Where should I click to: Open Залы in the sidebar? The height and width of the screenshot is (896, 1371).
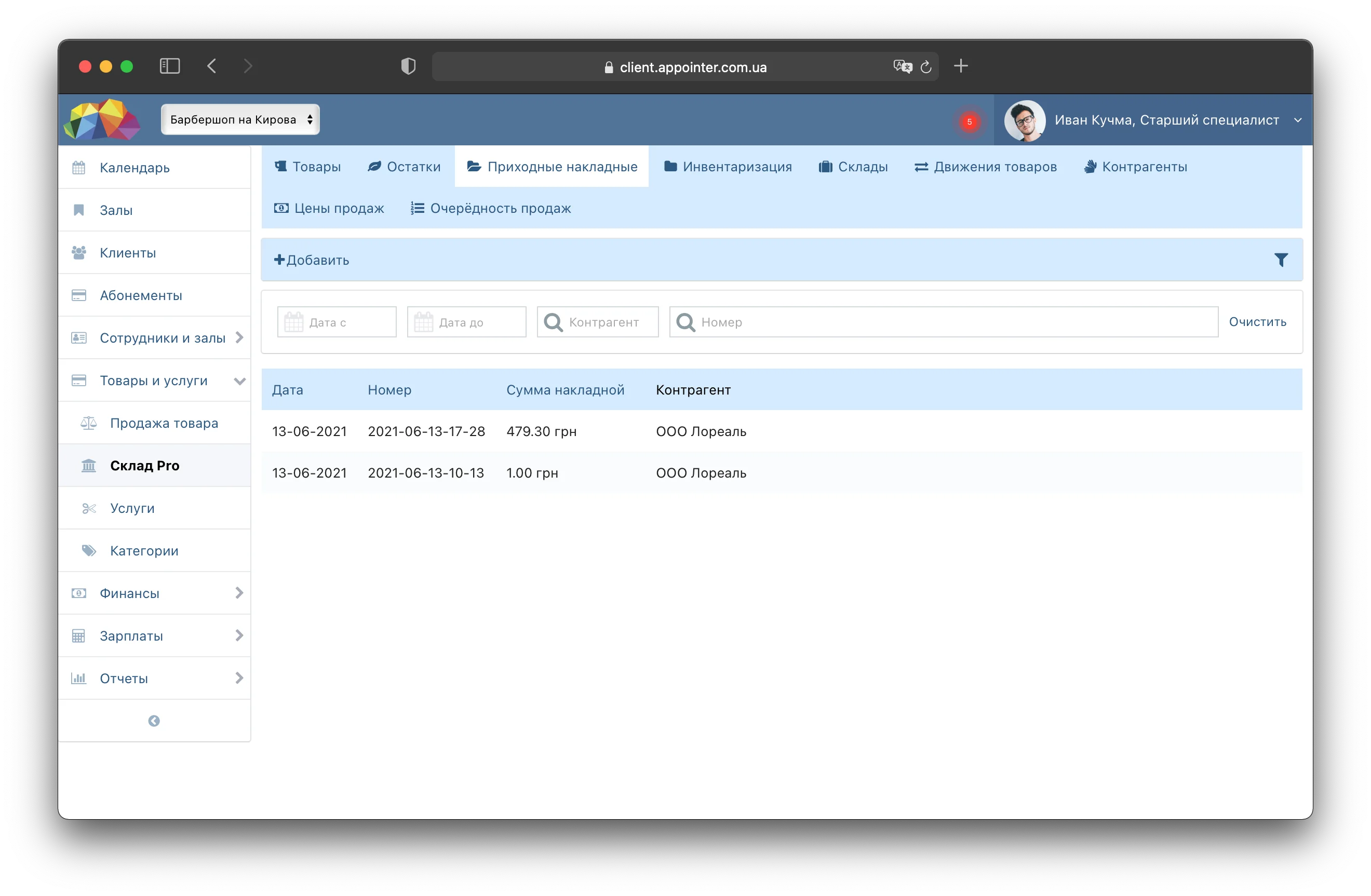154,210
